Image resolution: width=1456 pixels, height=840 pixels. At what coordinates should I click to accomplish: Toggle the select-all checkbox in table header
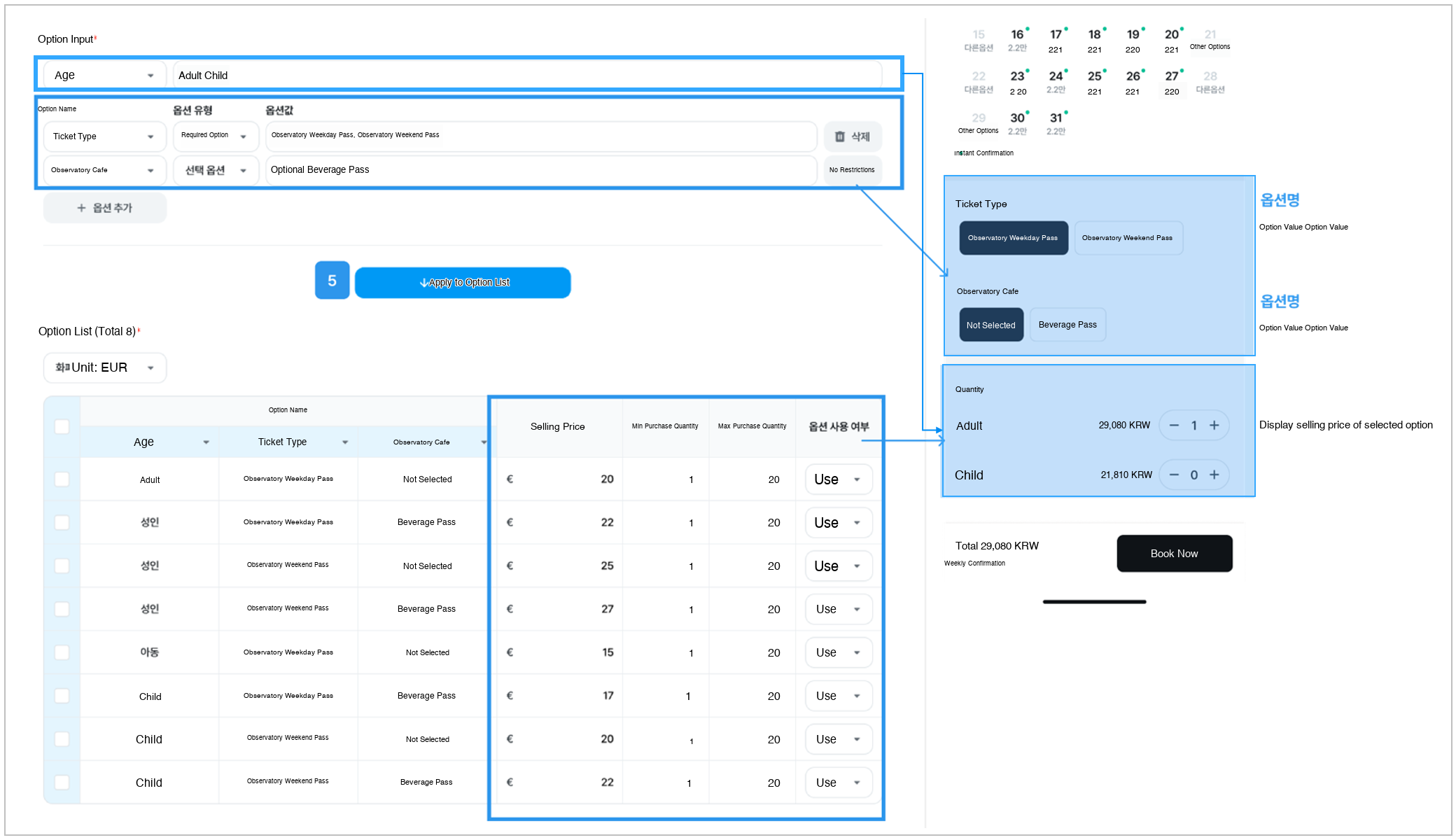click(62, 426)
